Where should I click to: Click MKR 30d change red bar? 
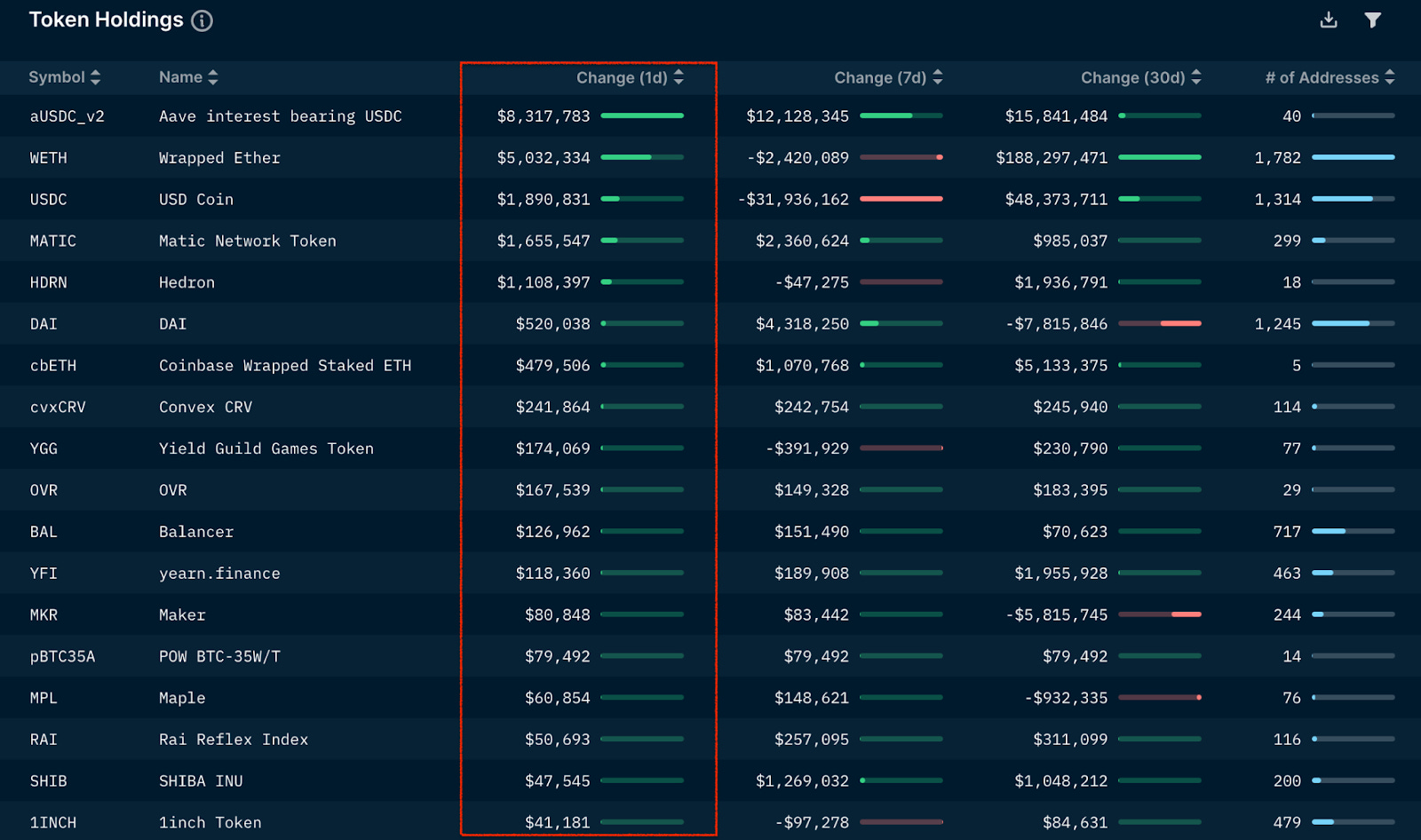(1160, 614)
